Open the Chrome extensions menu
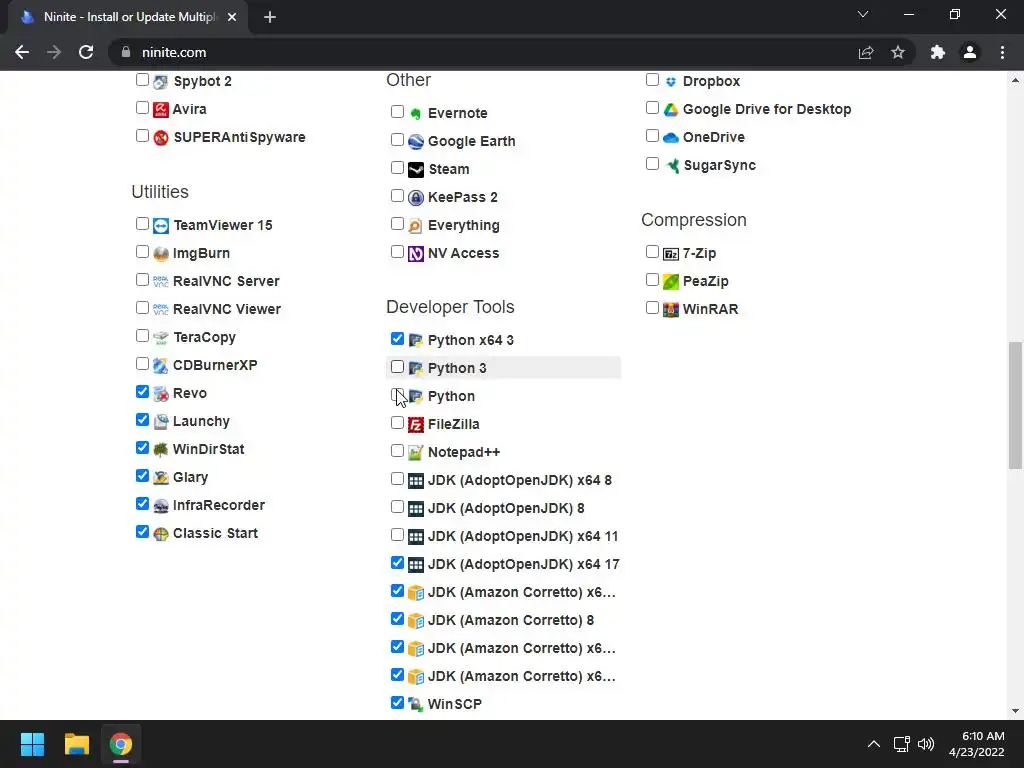Screen dimensions: 1024x768 938,52
